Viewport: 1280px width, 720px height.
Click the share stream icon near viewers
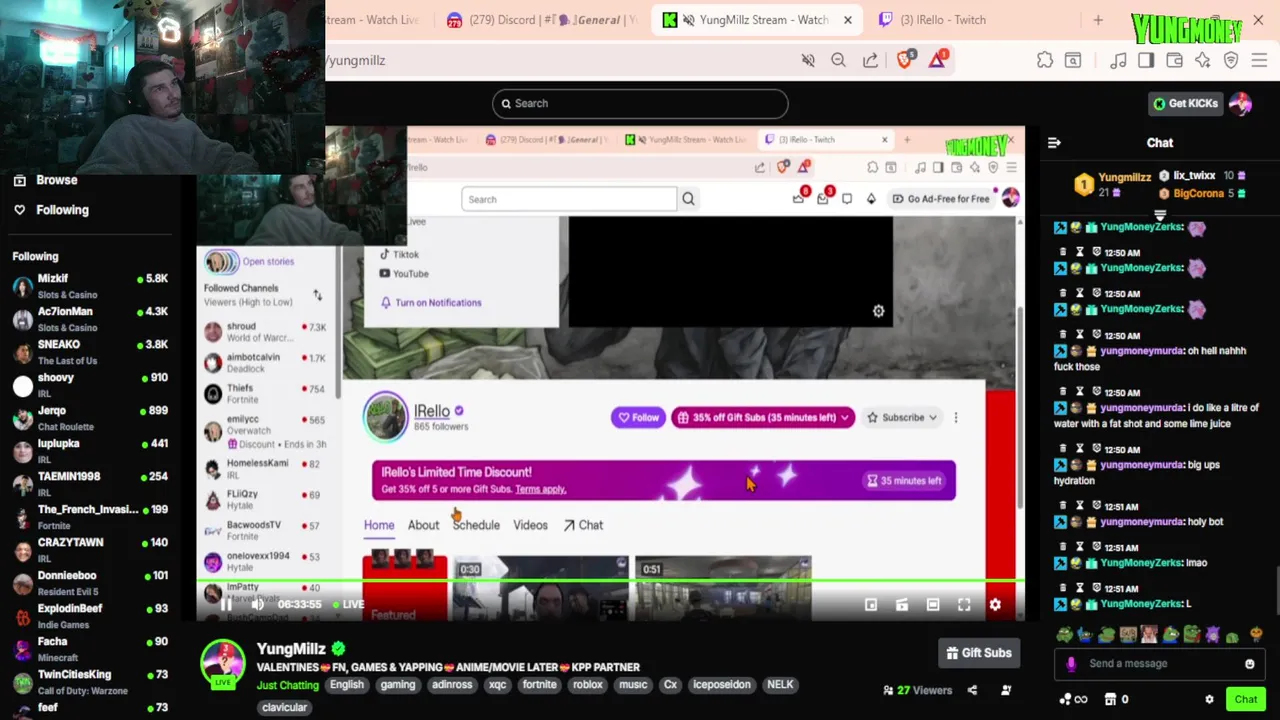[972, 690]
